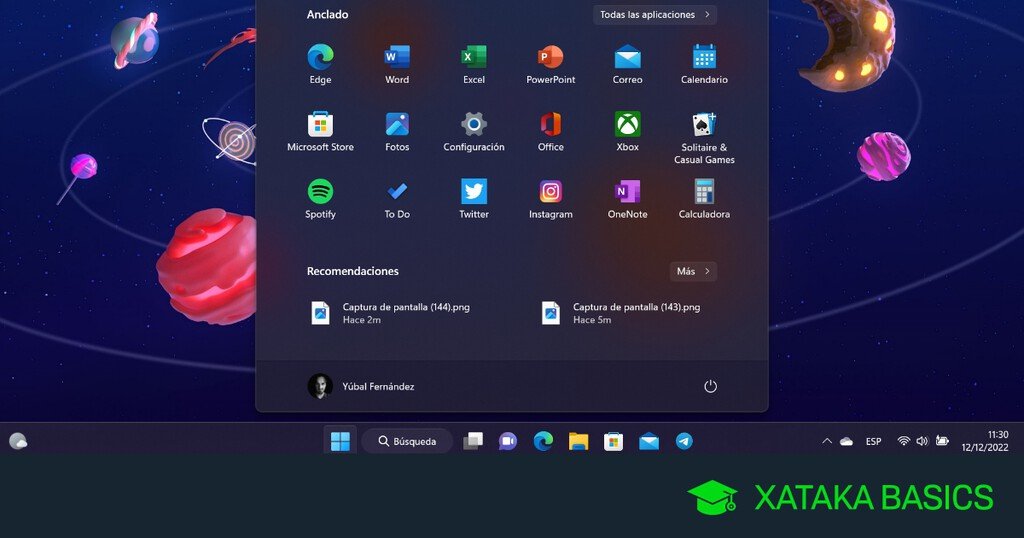The width and height of the screenshot is (1024, 538).
Task: Open Excel in the Start menu
Action: tap(474, 65)
